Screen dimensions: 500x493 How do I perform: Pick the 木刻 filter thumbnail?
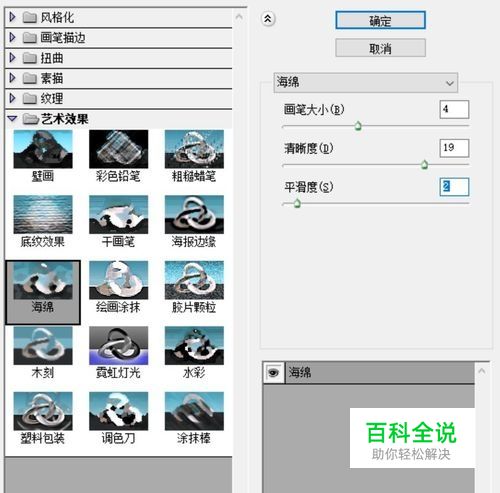[x=43, y=346]
